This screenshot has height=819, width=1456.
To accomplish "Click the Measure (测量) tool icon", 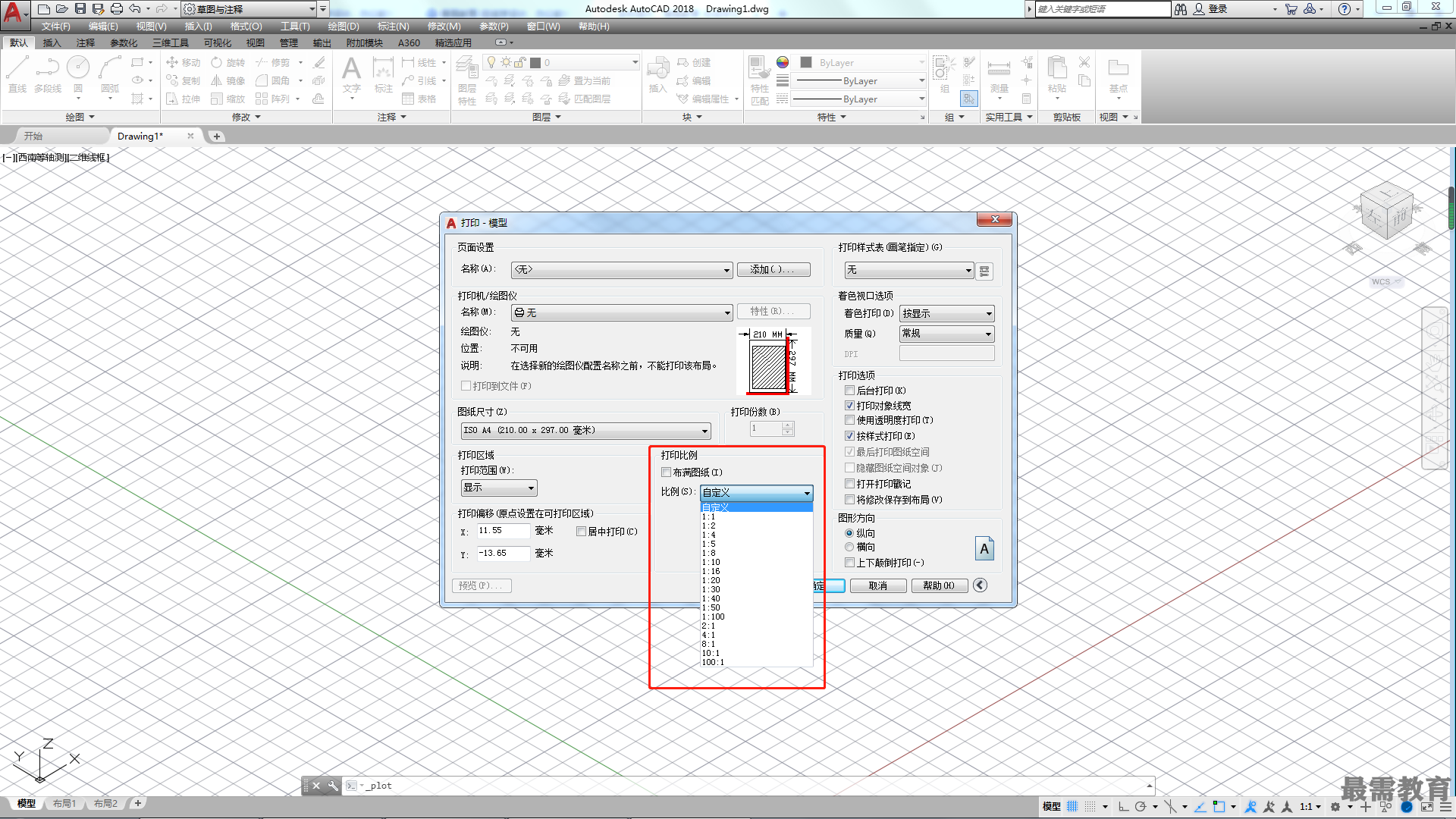I will point(999,74).
